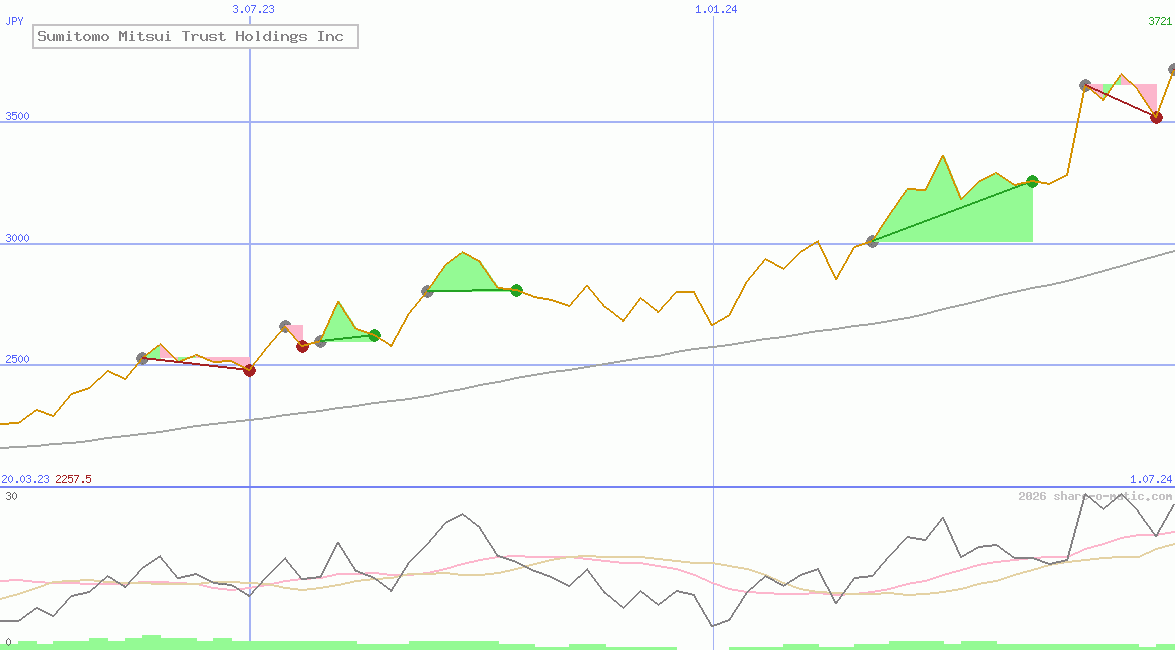Select the red marker below the 3.07.23 gridline

pos(249,370)
